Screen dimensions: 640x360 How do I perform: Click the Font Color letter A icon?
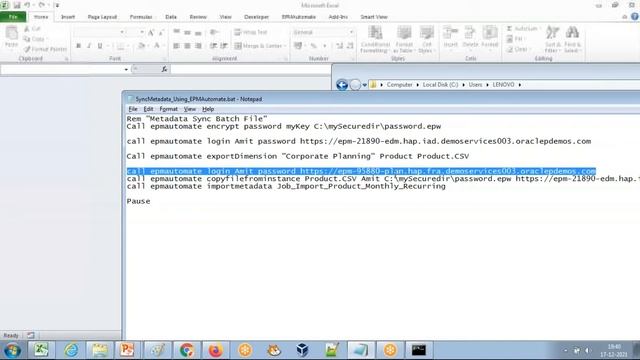pos(157,46)
